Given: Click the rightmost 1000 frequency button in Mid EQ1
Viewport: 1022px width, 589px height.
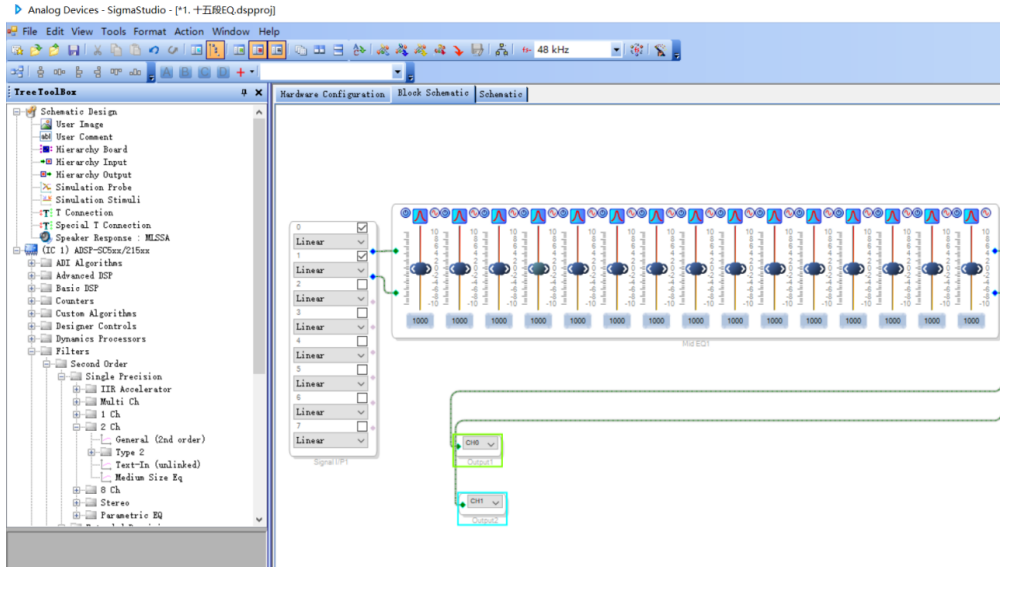Looking at the screenshot, I should coord(971,321).
